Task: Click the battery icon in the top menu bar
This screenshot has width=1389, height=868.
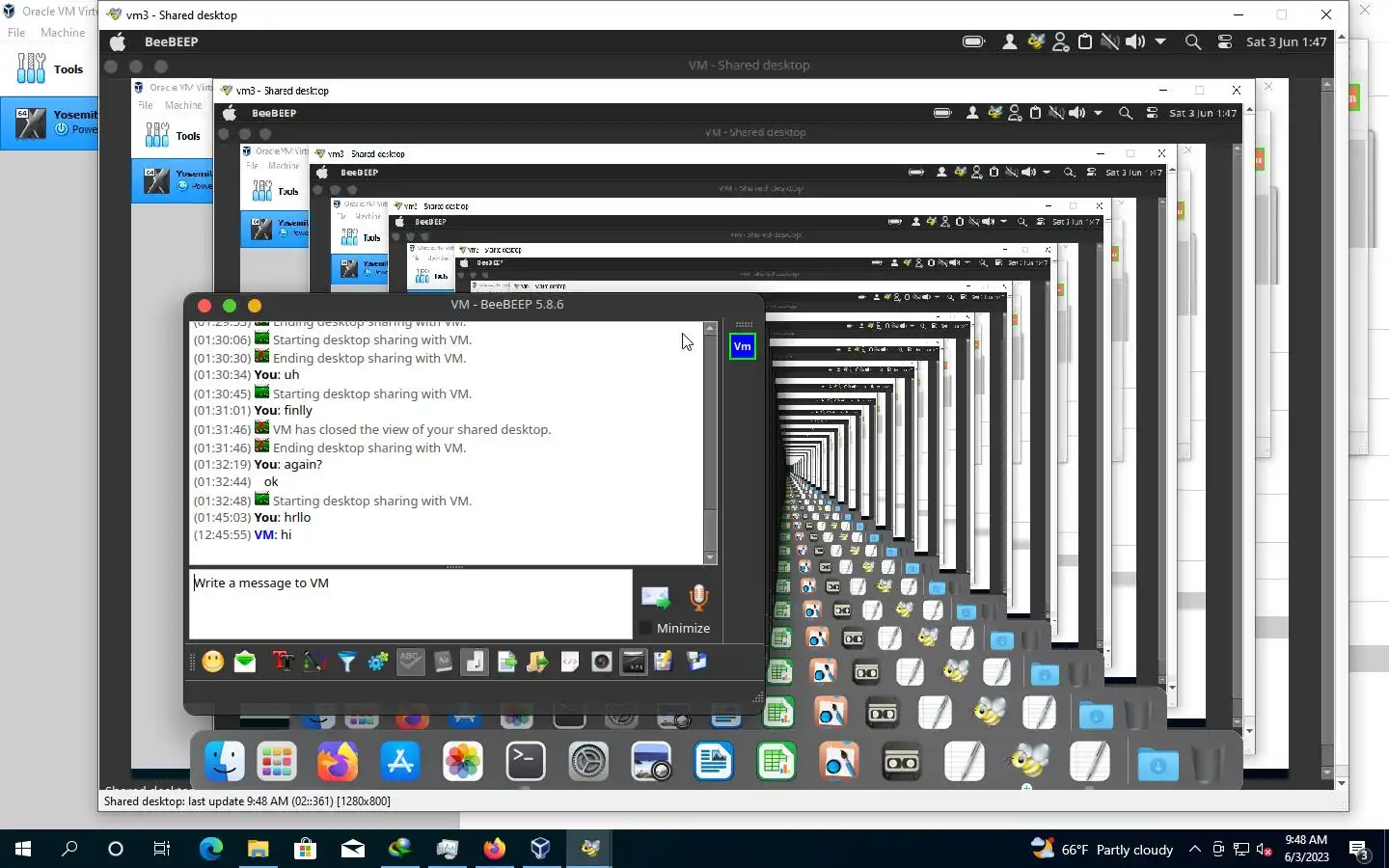Action: (973, 42)
